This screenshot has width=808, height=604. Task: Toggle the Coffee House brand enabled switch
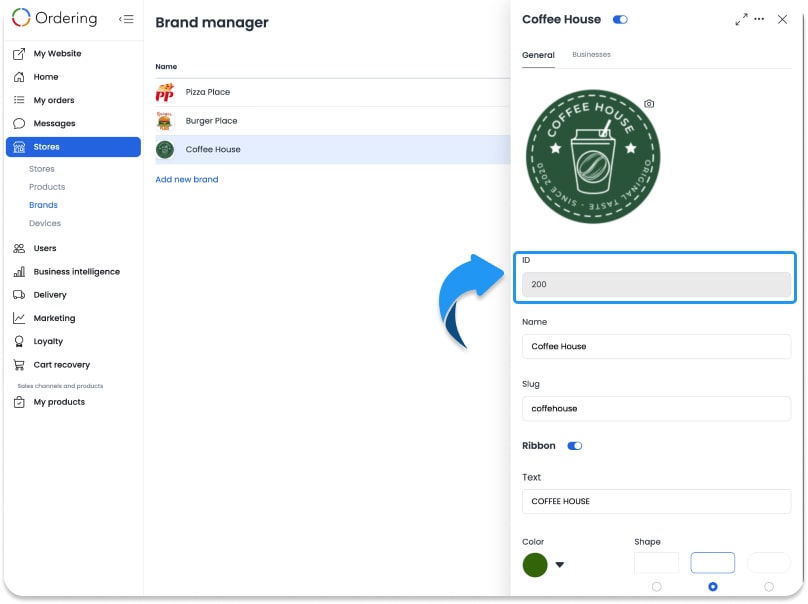620,20
